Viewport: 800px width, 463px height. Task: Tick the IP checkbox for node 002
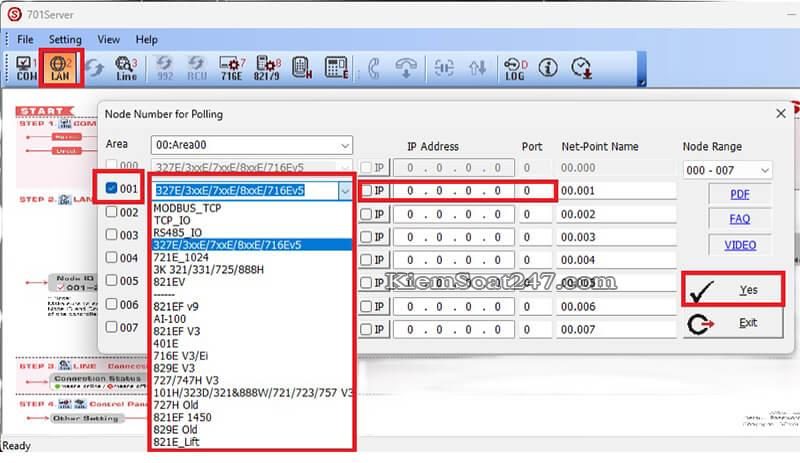[x=366, y=214]
